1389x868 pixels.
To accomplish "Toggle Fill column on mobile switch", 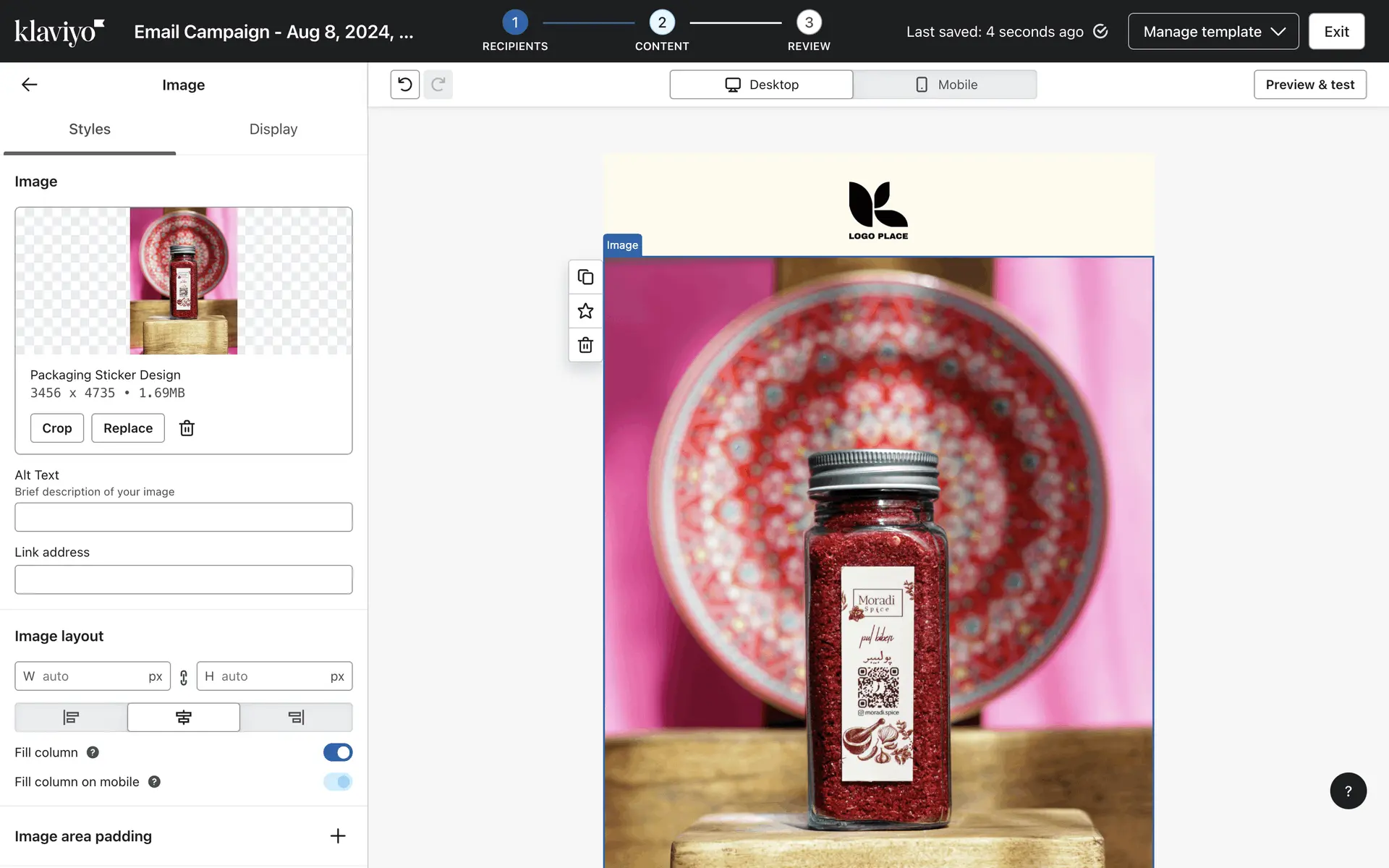I will (x=337, y=782).
